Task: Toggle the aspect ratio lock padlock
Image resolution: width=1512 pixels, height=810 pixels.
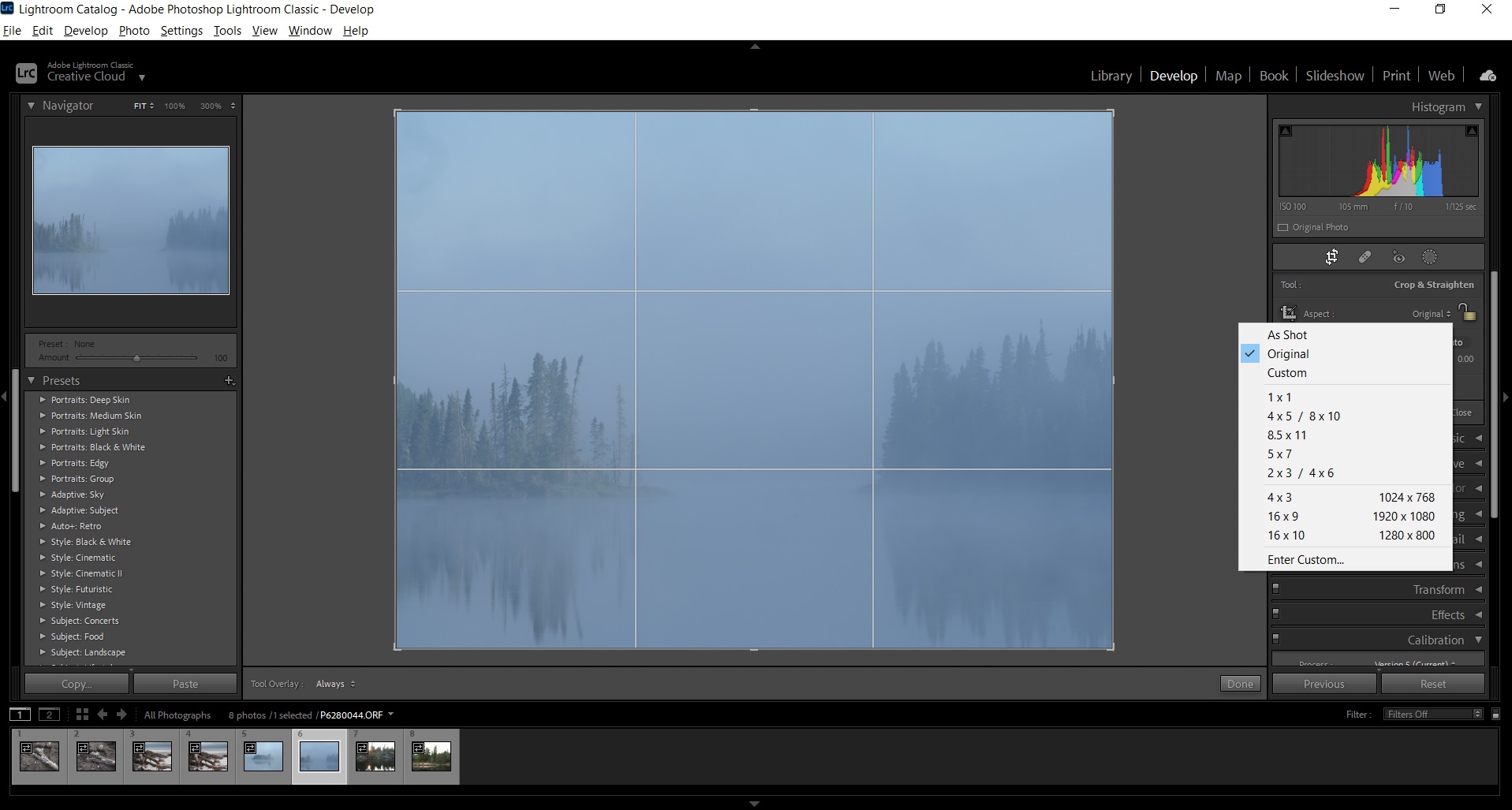Action: click(x=1468, y=312)
